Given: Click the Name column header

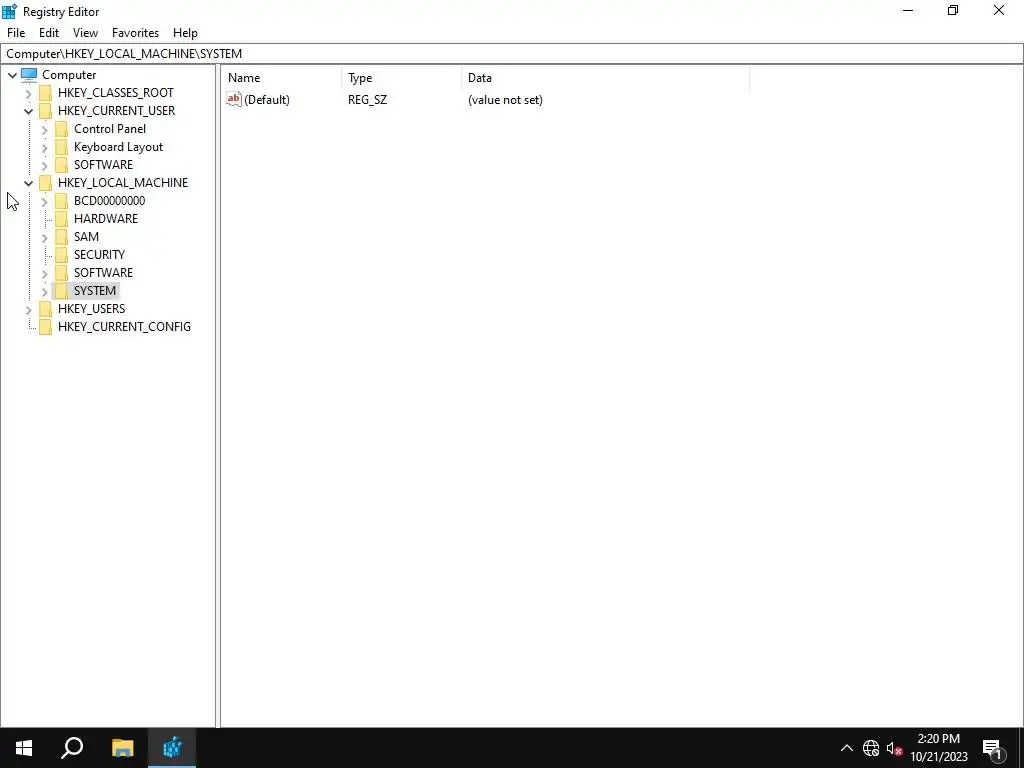Looking at the screenshot, I should click(281, 78).
